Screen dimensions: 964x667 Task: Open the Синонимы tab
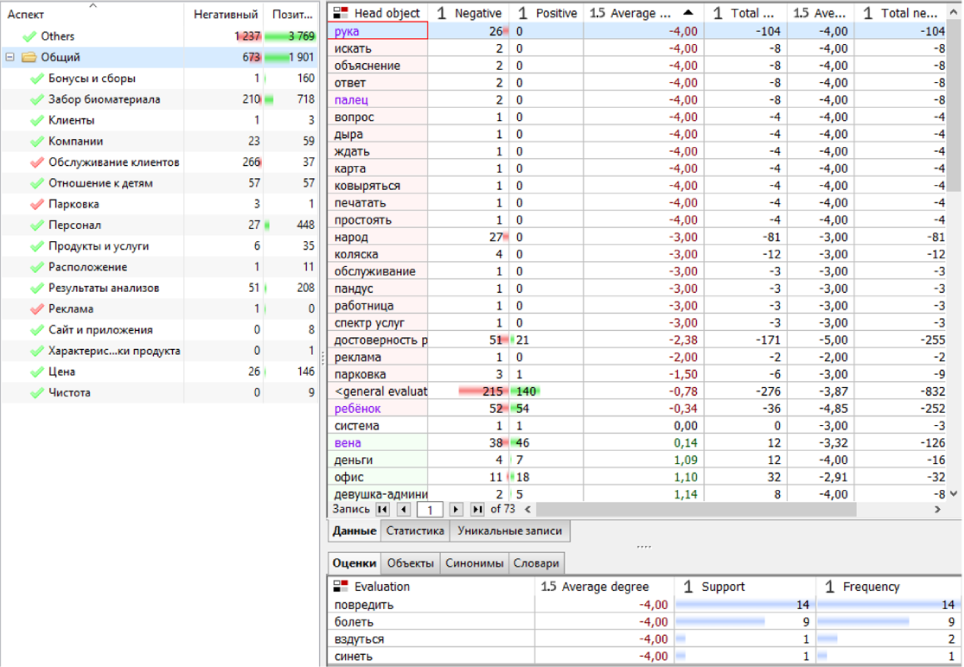coord(475,563)
